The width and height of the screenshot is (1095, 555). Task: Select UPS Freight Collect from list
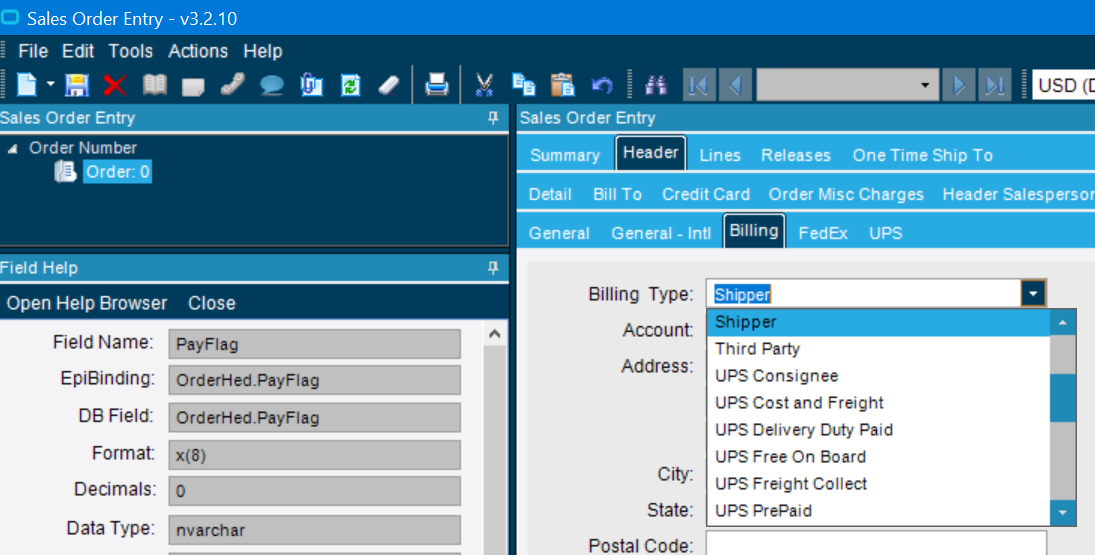790,484
